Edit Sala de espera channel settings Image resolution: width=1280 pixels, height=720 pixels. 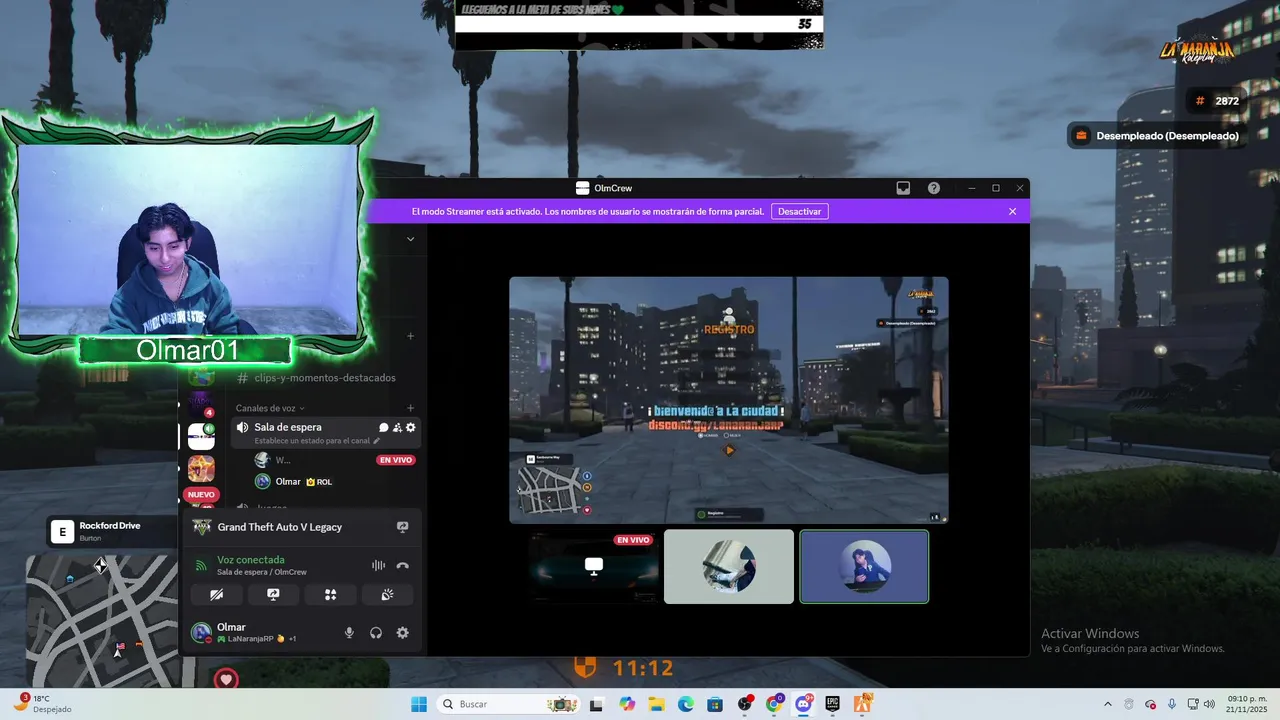click(x=410, y=427)
